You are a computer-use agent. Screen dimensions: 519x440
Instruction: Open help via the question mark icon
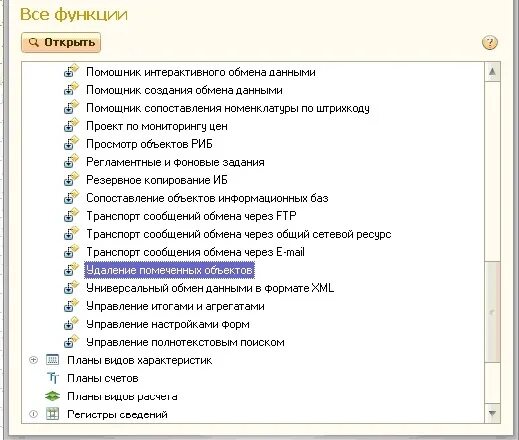point(490,43)
